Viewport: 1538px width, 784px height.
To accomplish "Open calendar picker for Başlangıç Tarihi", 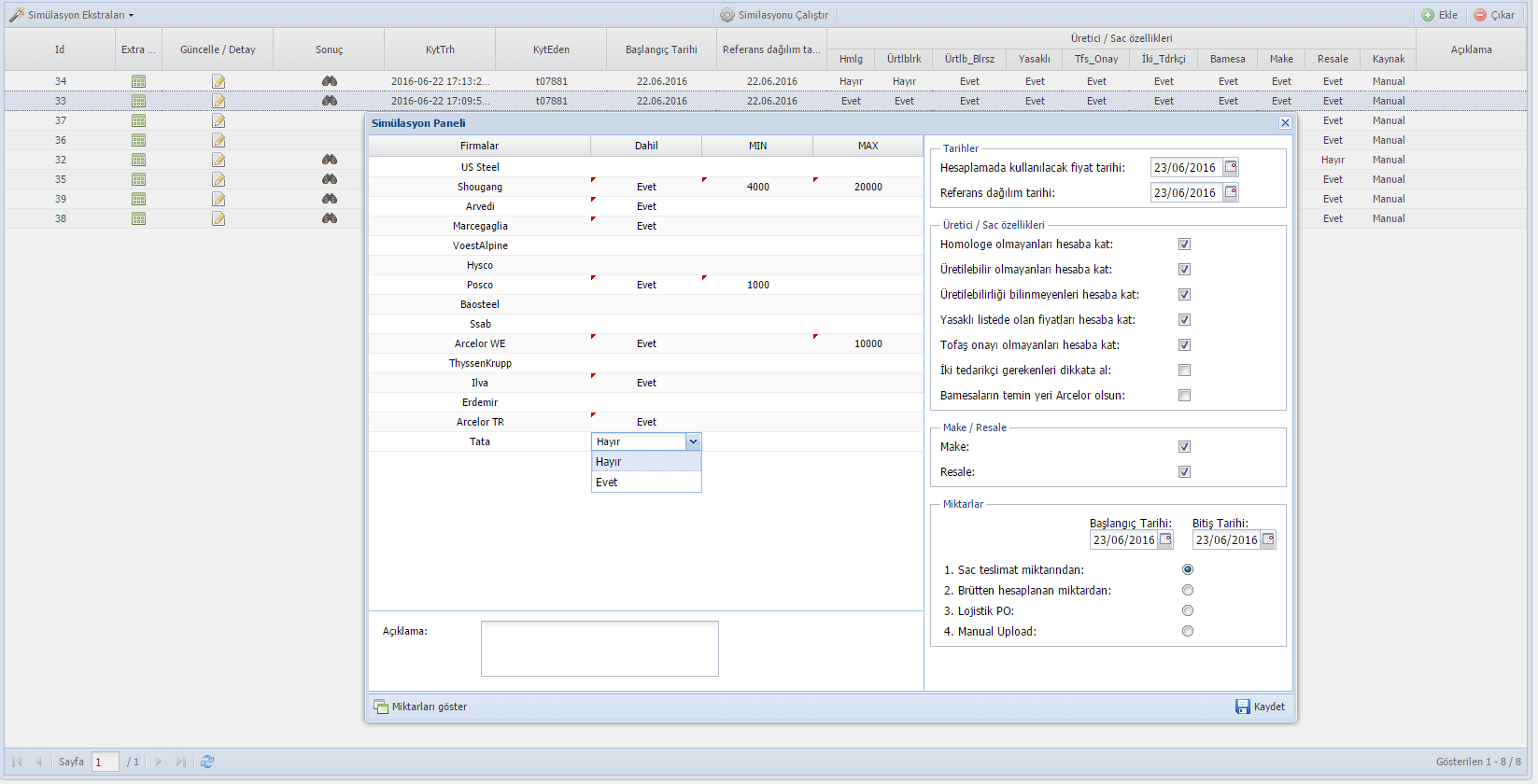I will pyautogui.click(x=1165, y=539).
